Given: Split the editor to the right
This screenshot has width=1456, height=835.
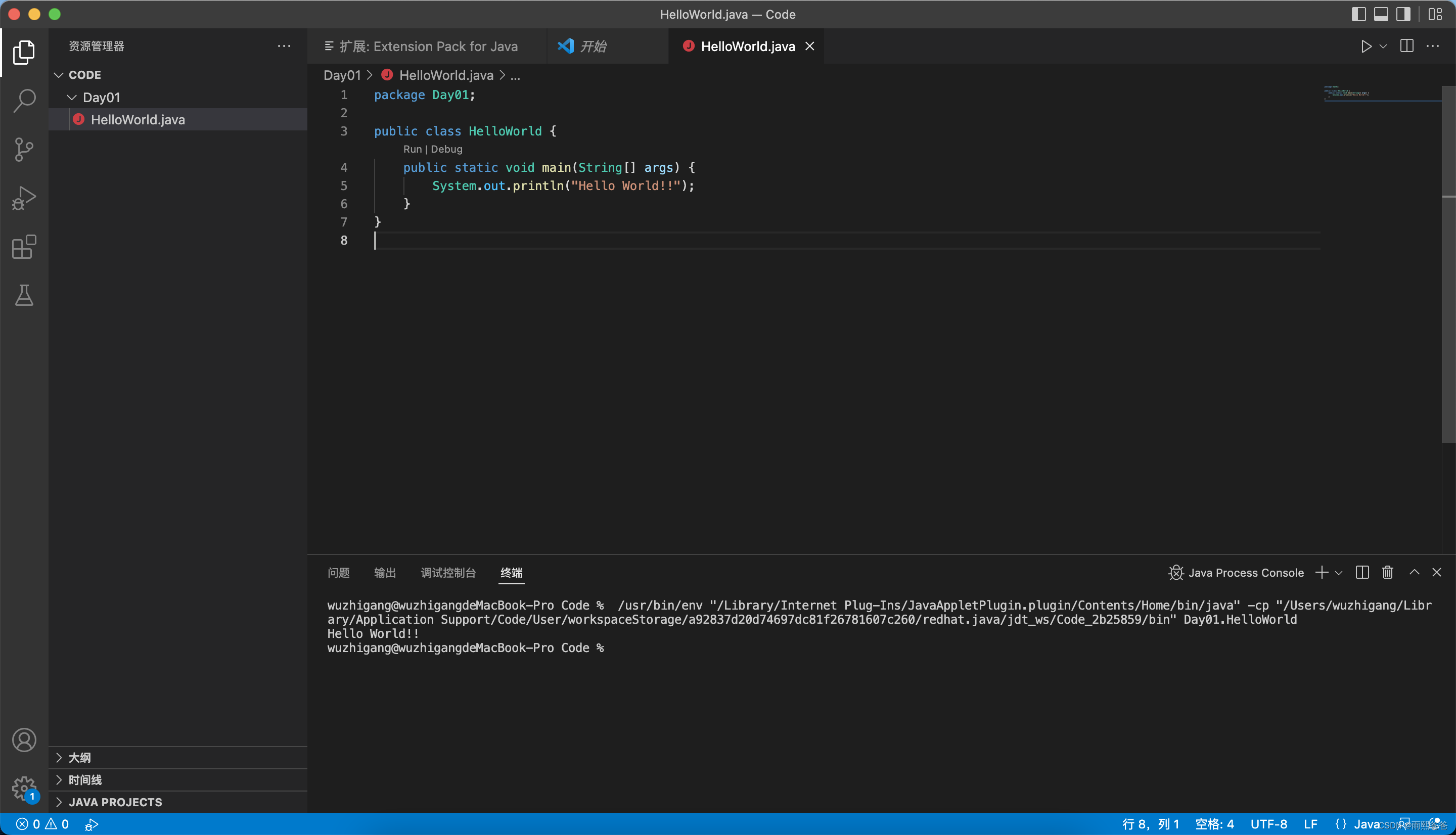Looking at the screenshot, I should point(1406,47).
